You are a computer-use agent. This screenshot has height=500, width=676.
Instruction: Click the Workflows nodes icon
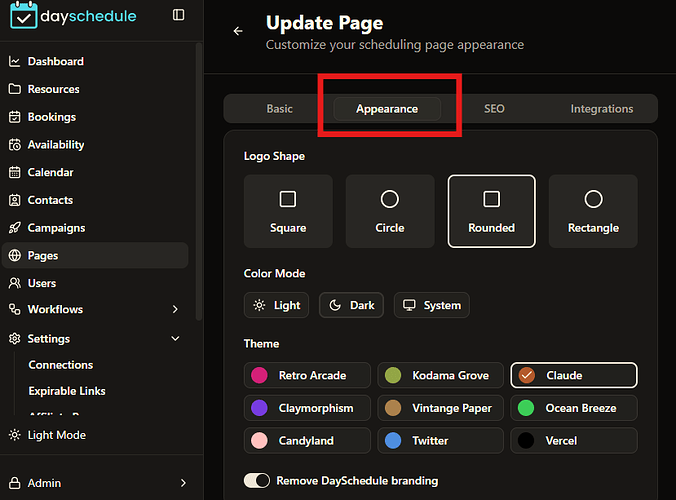[x=15, y=309]
